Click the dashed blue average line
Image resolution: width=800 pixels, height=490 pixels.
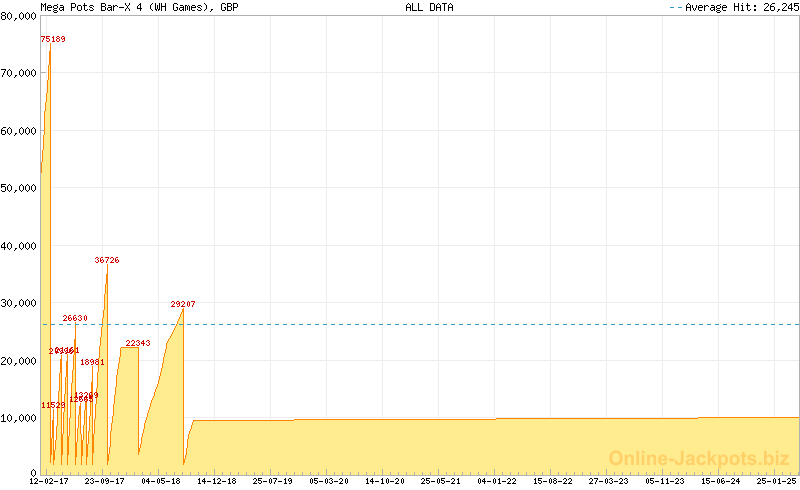click(450, 324)
